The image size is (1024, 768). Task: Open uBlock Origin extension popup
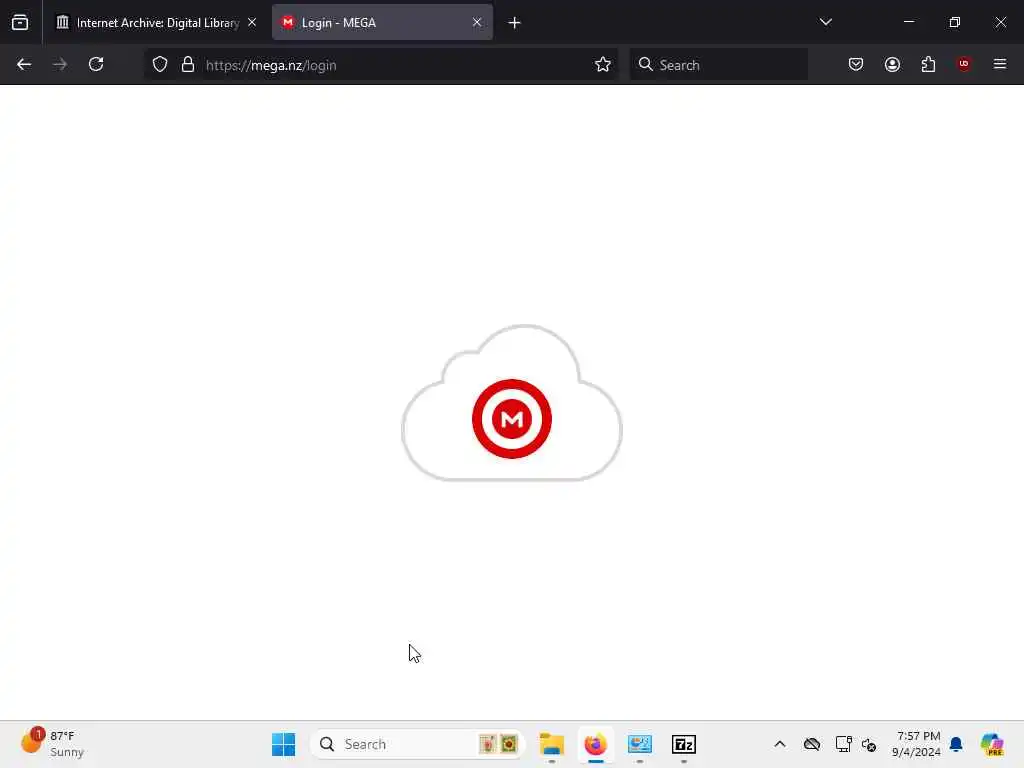point(964,64)
